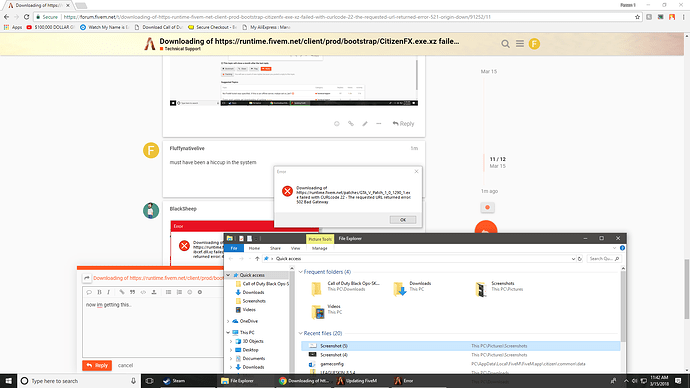Open Windows Start menu
Viewport: 690px width, 388px height.
point(8,381)
